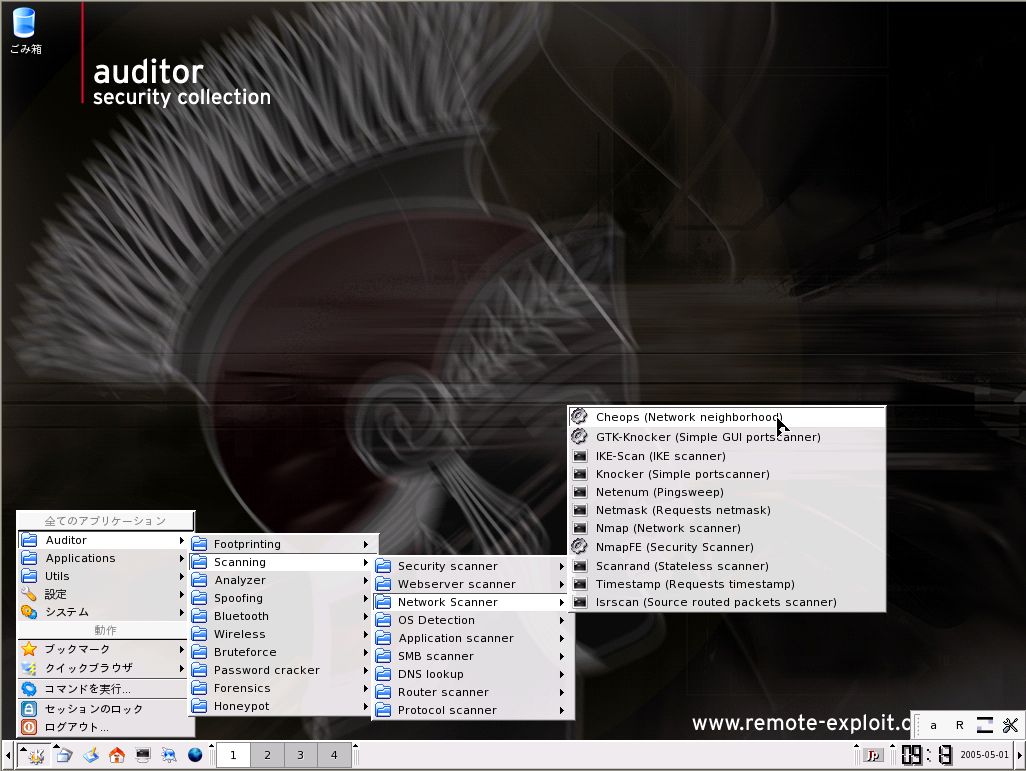Click the left panel hide arrow button

7,755
